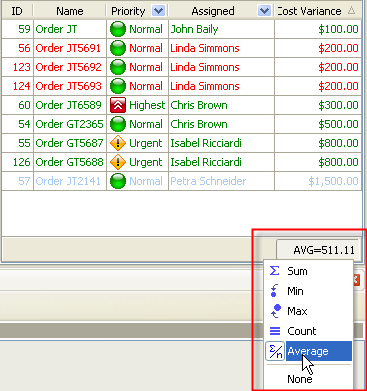
Task: Choose Sum from the aggregate menu
Action: coord(309,271)
